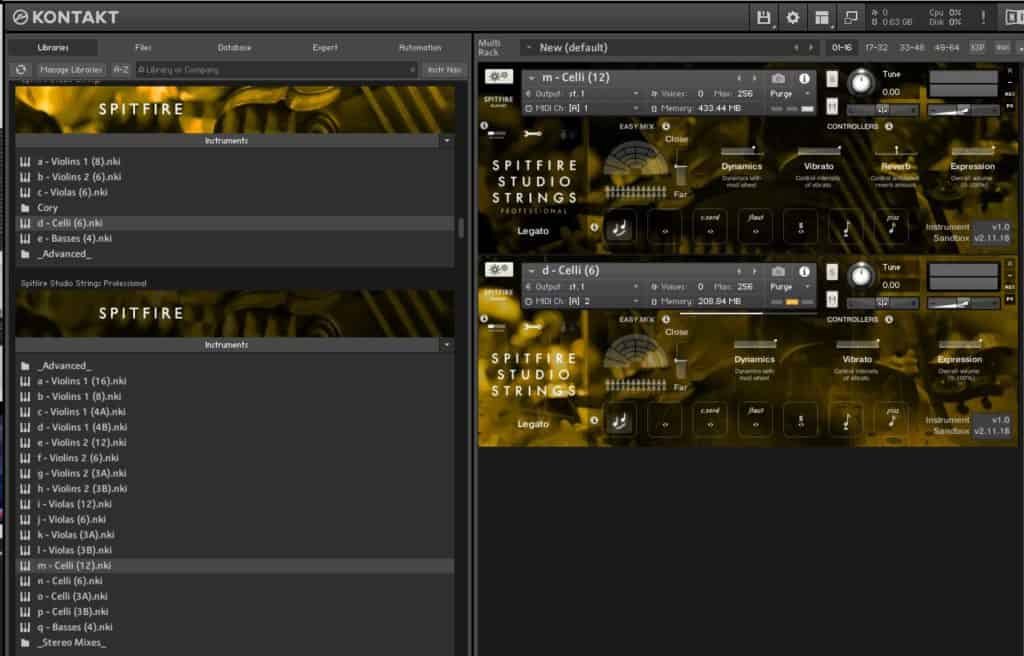This screenshot has height=656, width=1024.
Task: Adjust the Dynamics slider in m - Celli (12)
Action: tap(740, 151)
